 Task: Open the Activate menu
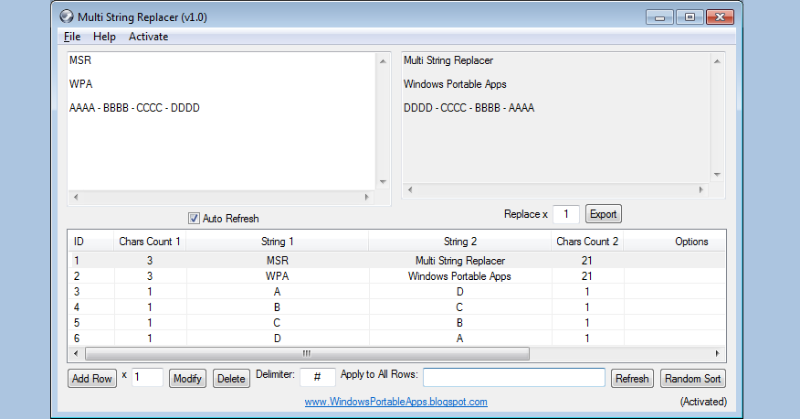coord(148,37)
